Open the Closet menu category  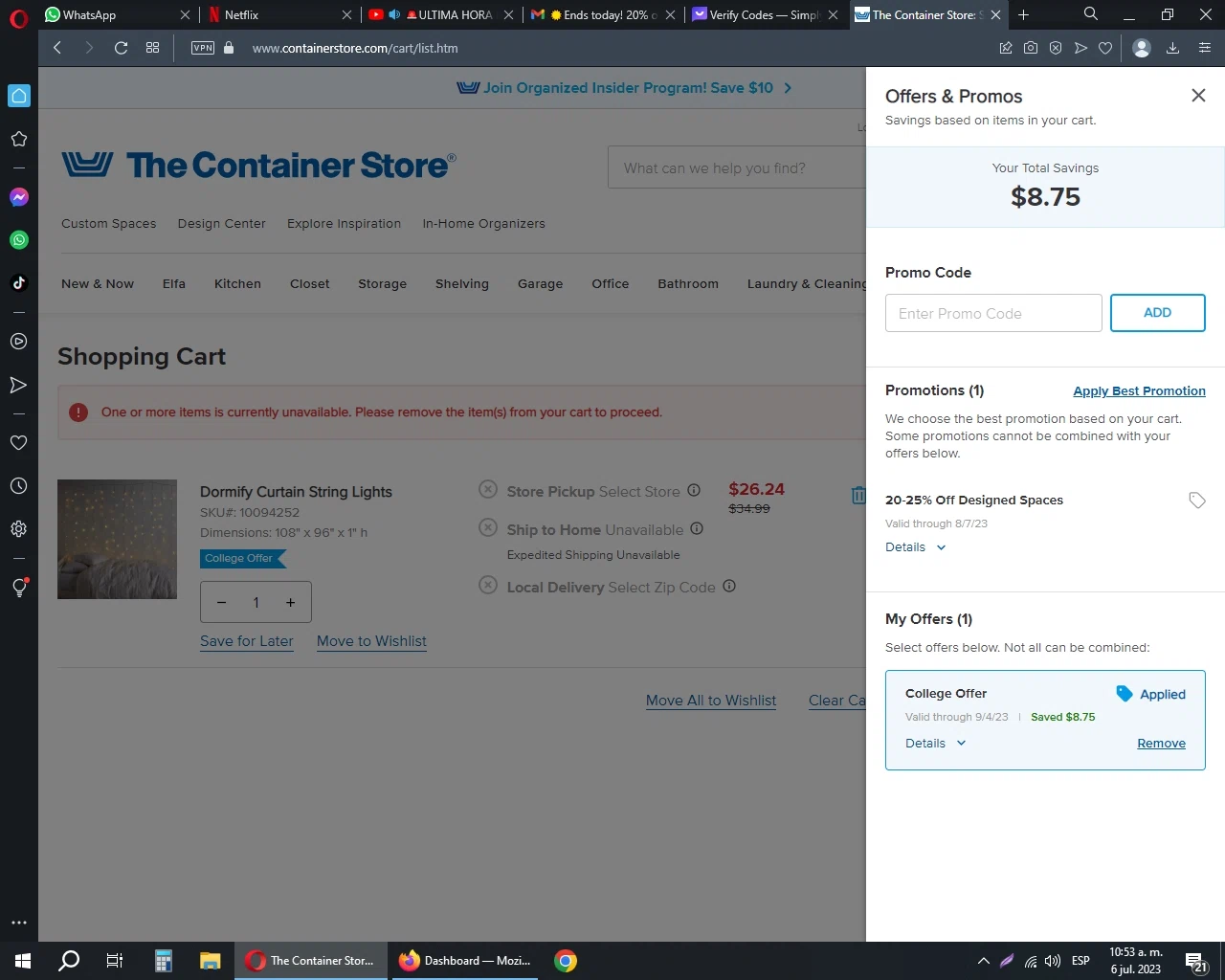(x=310, y=284)
